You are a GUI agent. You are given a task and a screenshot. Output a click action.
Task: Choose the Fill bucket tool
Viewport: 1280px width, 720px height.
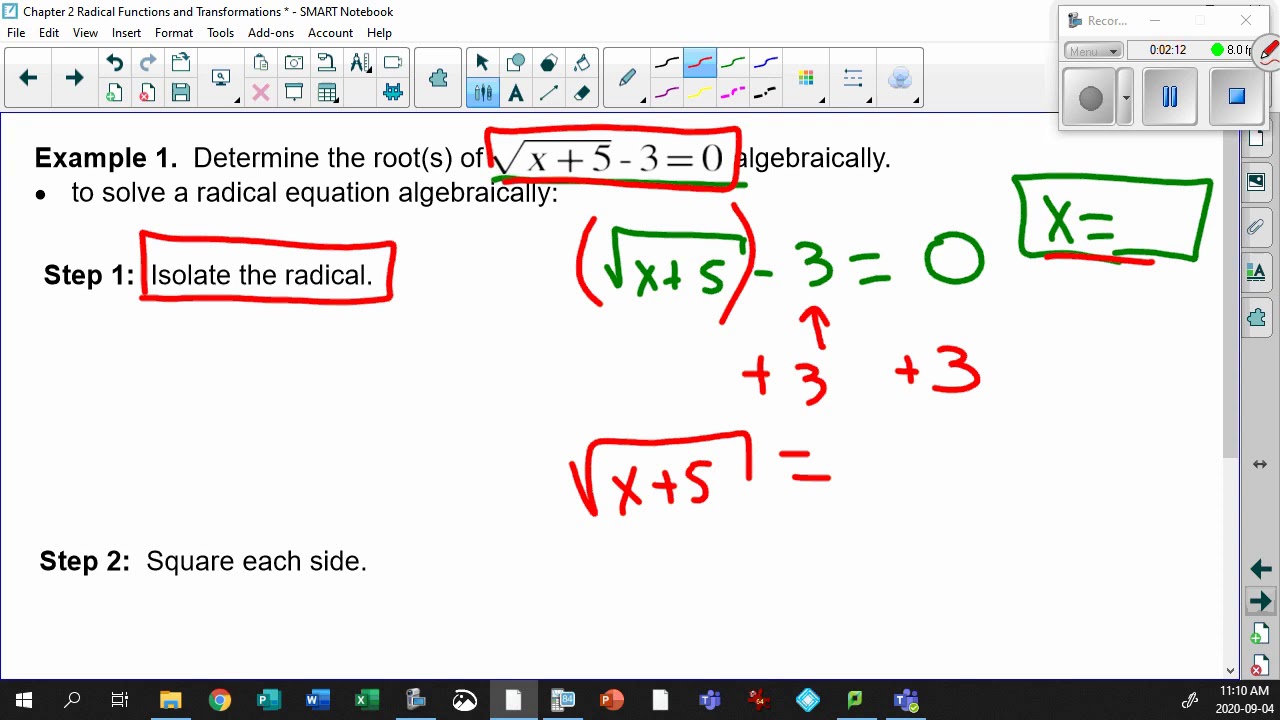(581, 63)
